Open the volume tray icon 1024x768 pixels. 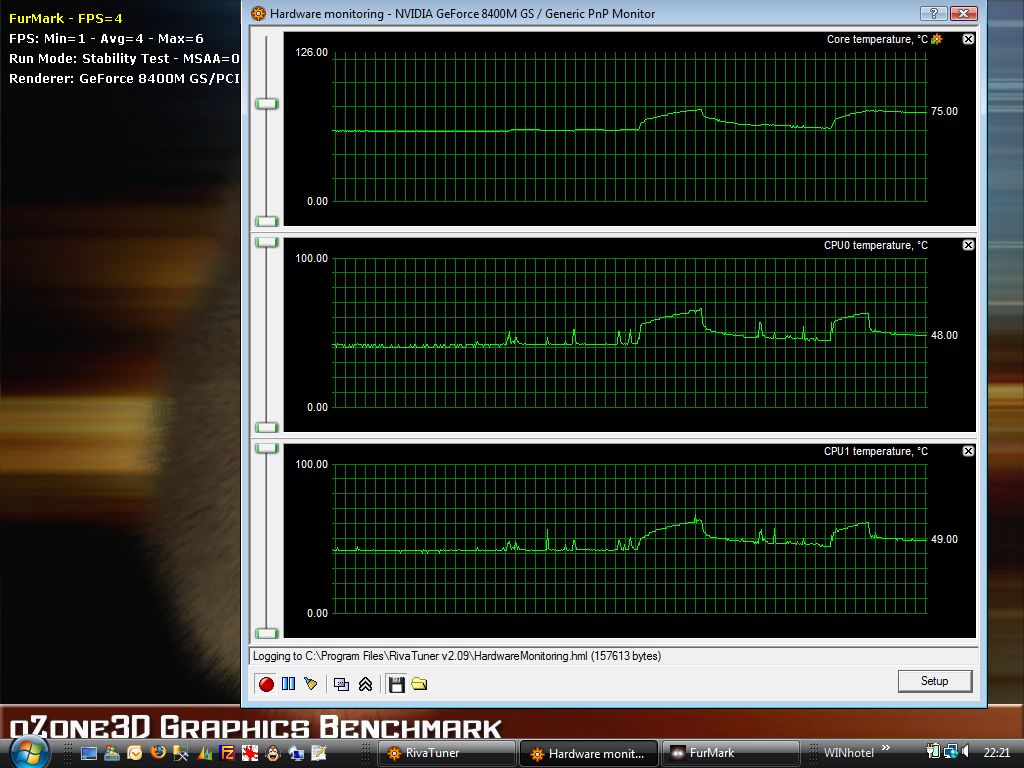click(966, 752)
